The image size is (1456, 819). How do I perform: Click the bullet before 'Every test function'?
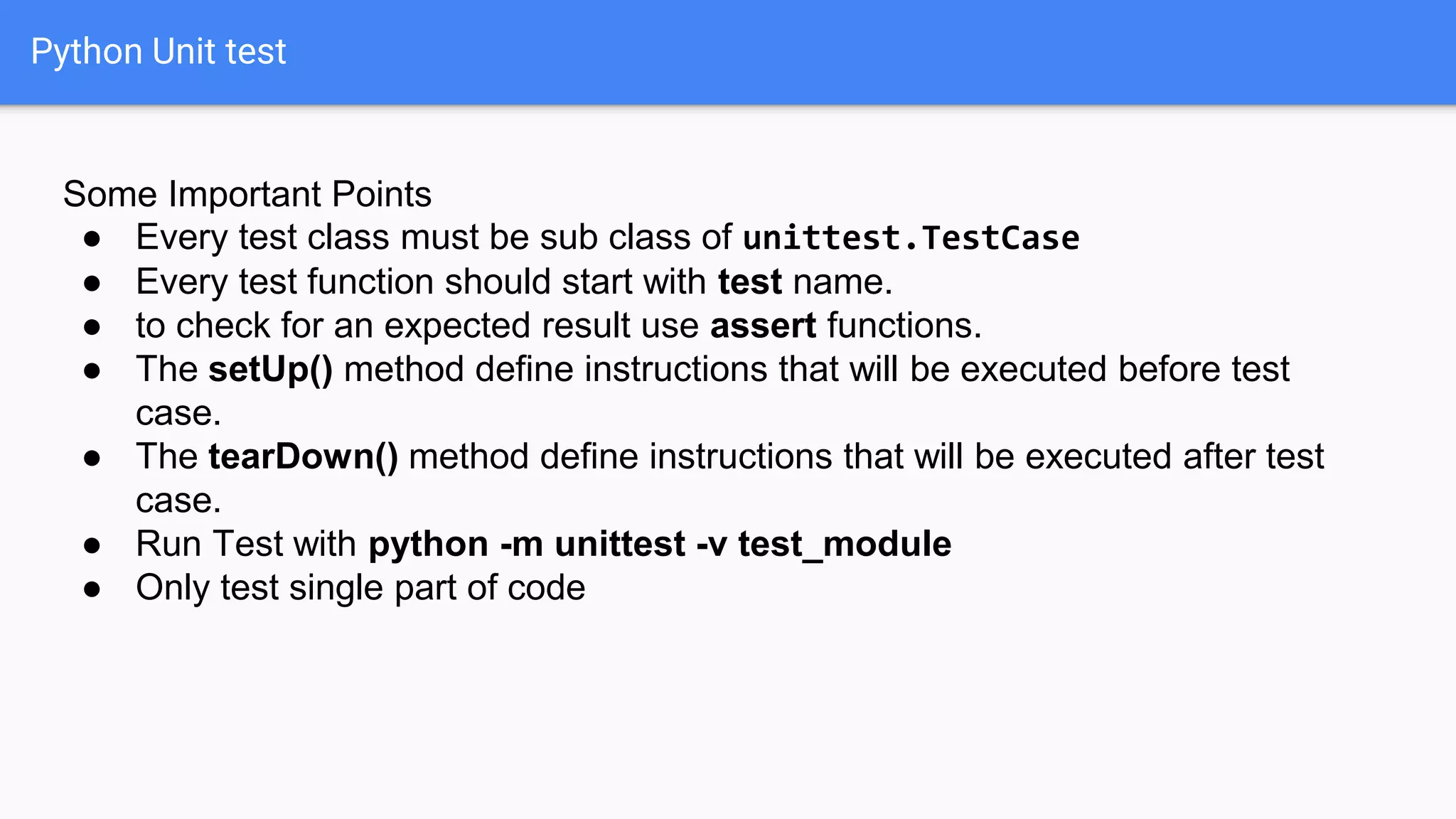click(x=92, y=283)
